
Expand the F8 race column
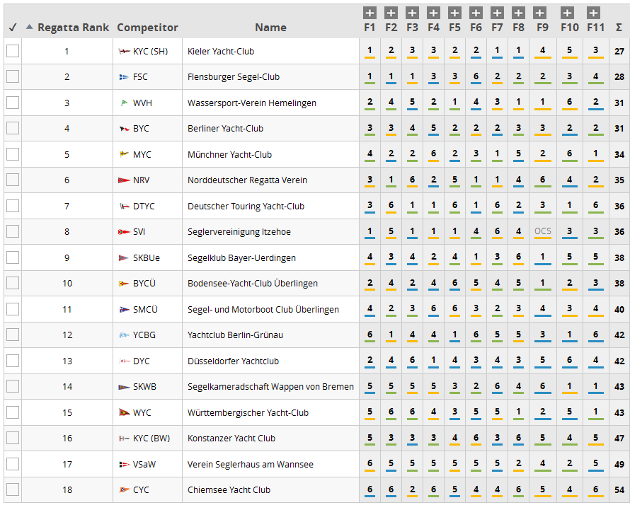tap(518, 13)
